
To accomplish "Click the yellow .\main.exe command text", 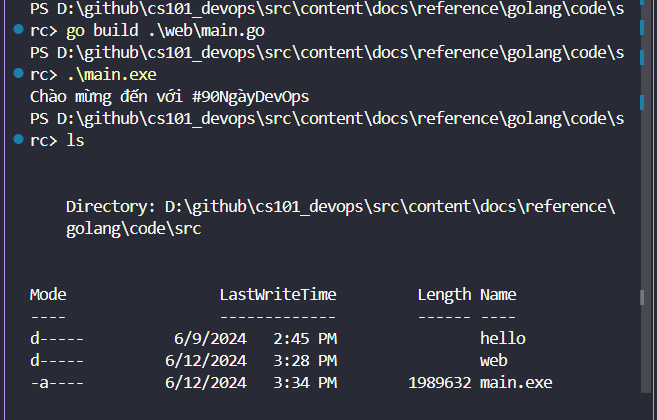I will coord(111,75).
